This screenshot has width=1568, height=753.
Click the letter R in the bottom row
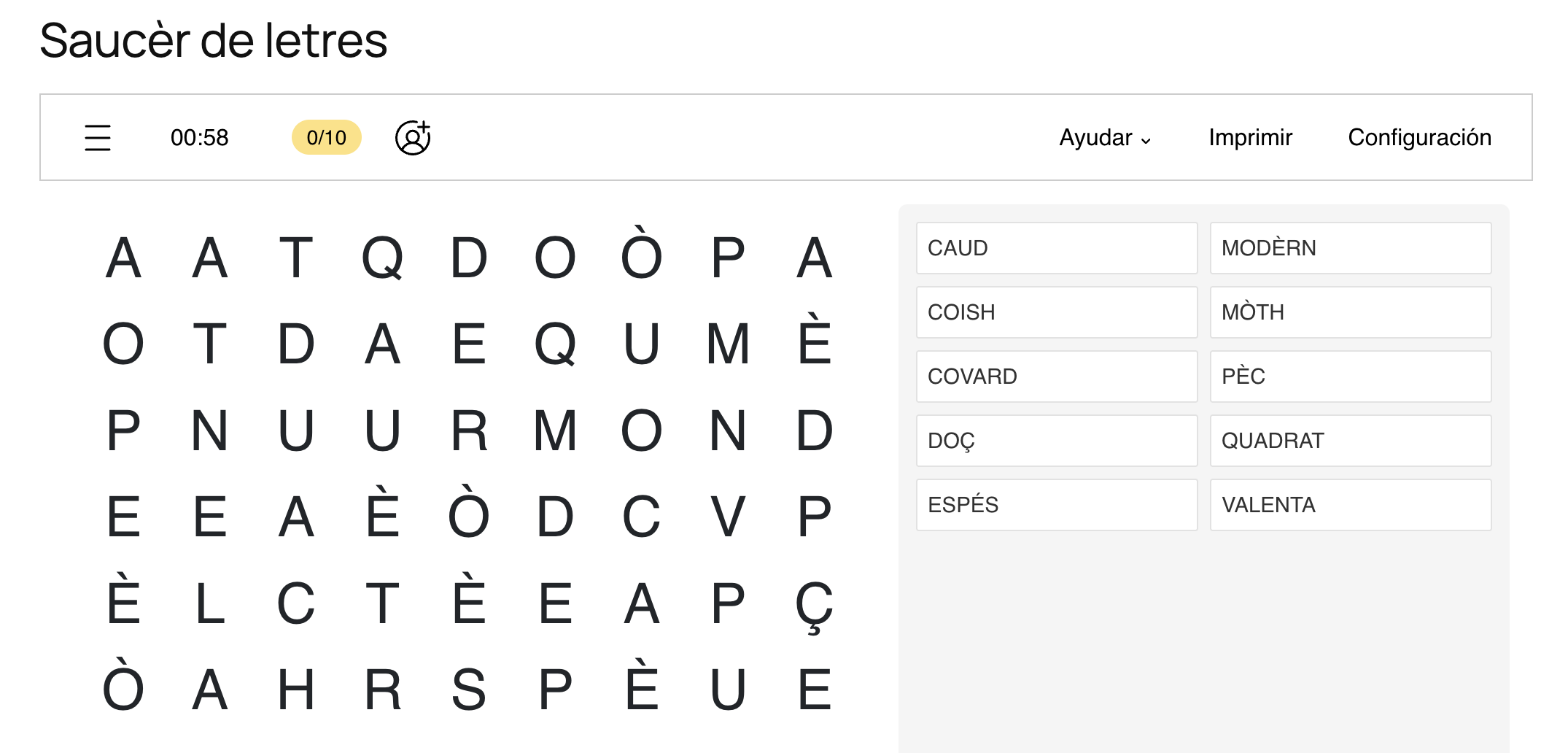tap(383, 690)
